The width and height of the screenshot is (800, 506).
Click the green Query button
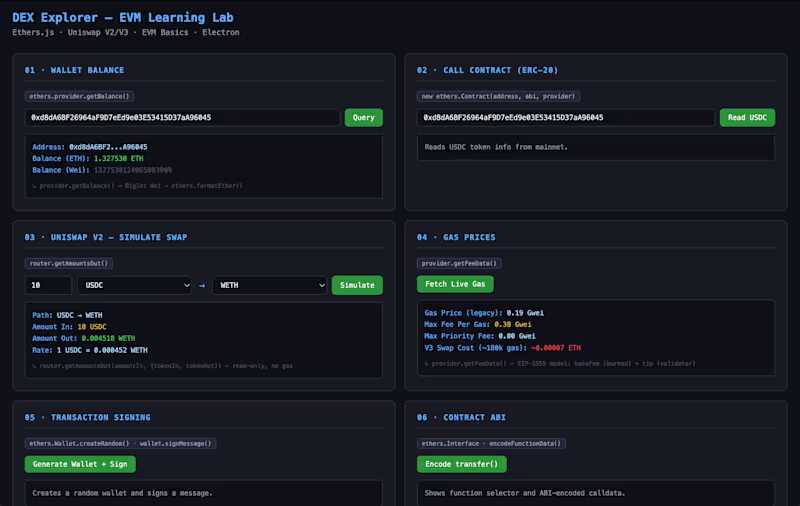(x=363, y=117)
